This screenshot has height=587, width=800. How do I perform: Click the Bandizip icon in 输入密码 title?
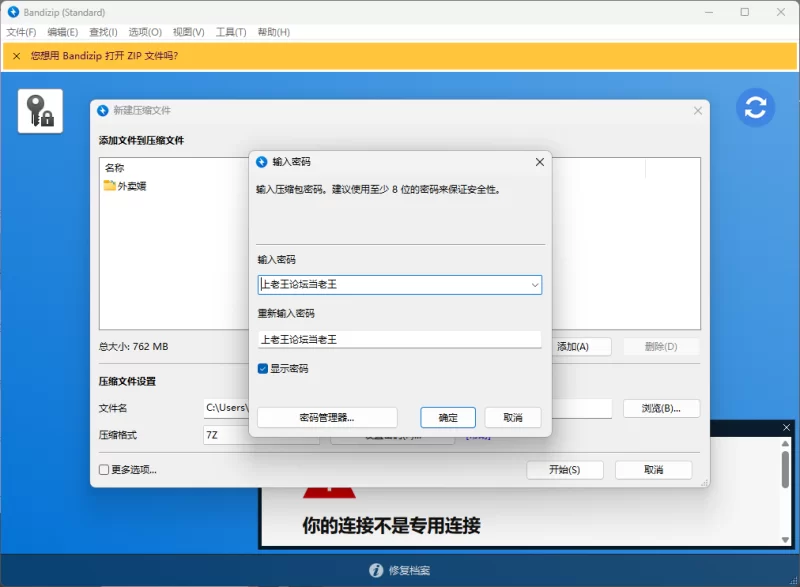click(262, 162)
